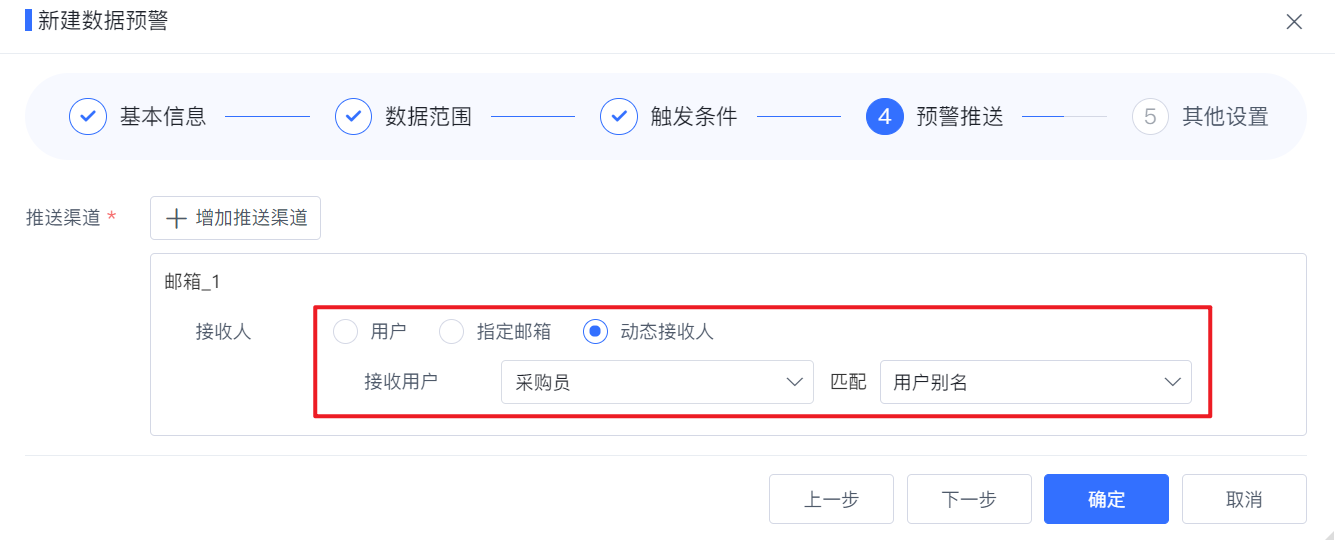
Task: Click the 基本信息 step checkmark icon
Action: coord(88,116)
